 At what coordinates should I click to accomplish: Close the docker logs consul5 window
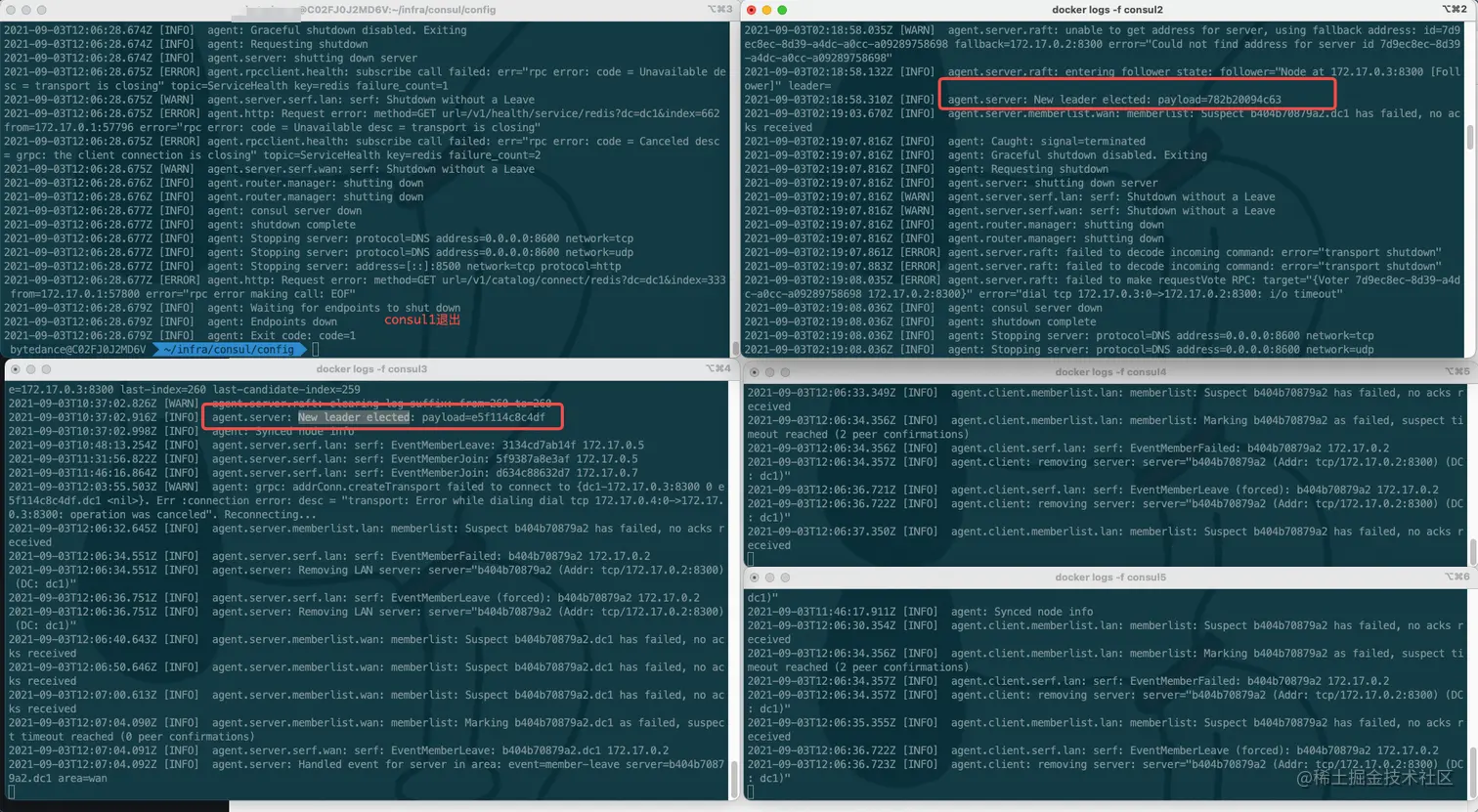(754, 577)
